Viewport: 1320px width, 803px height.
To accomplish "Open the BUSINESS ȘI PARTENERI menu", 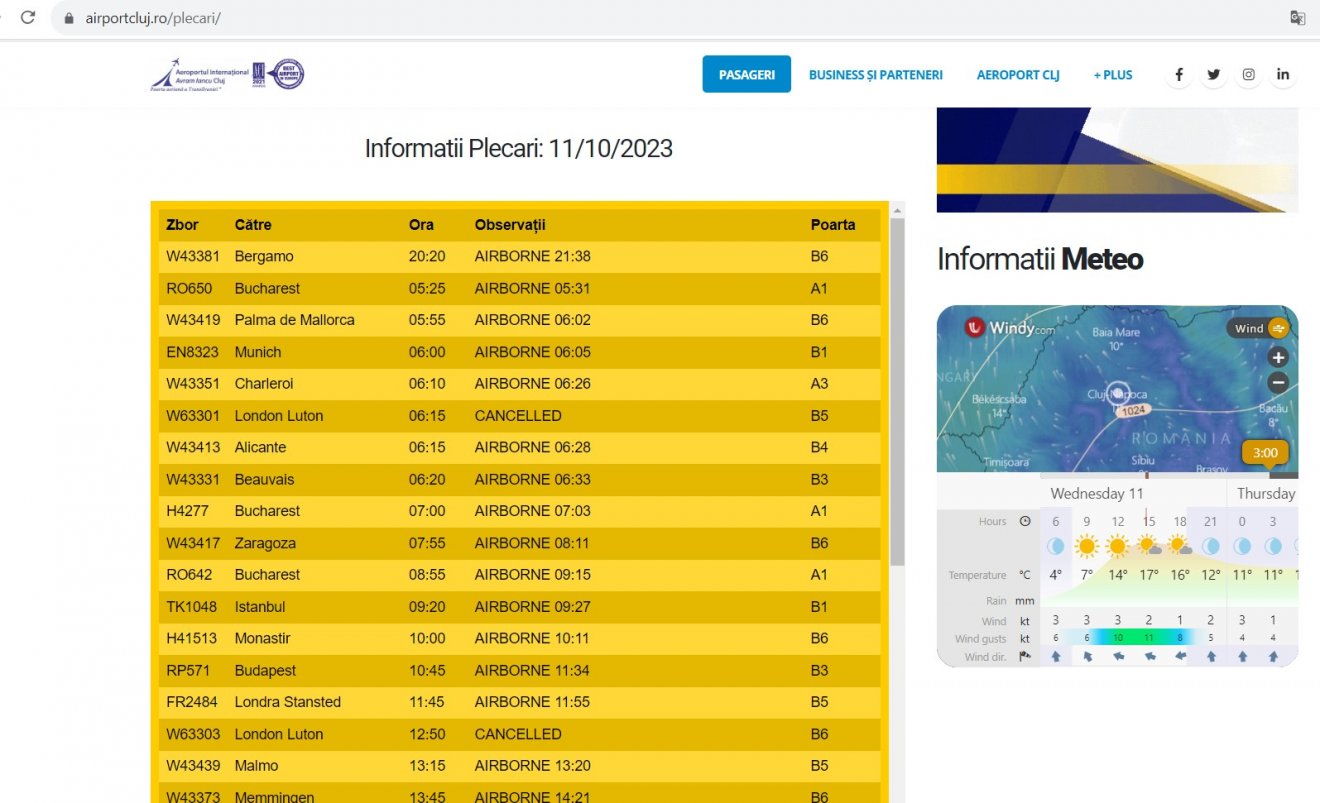I will [876, 75].
